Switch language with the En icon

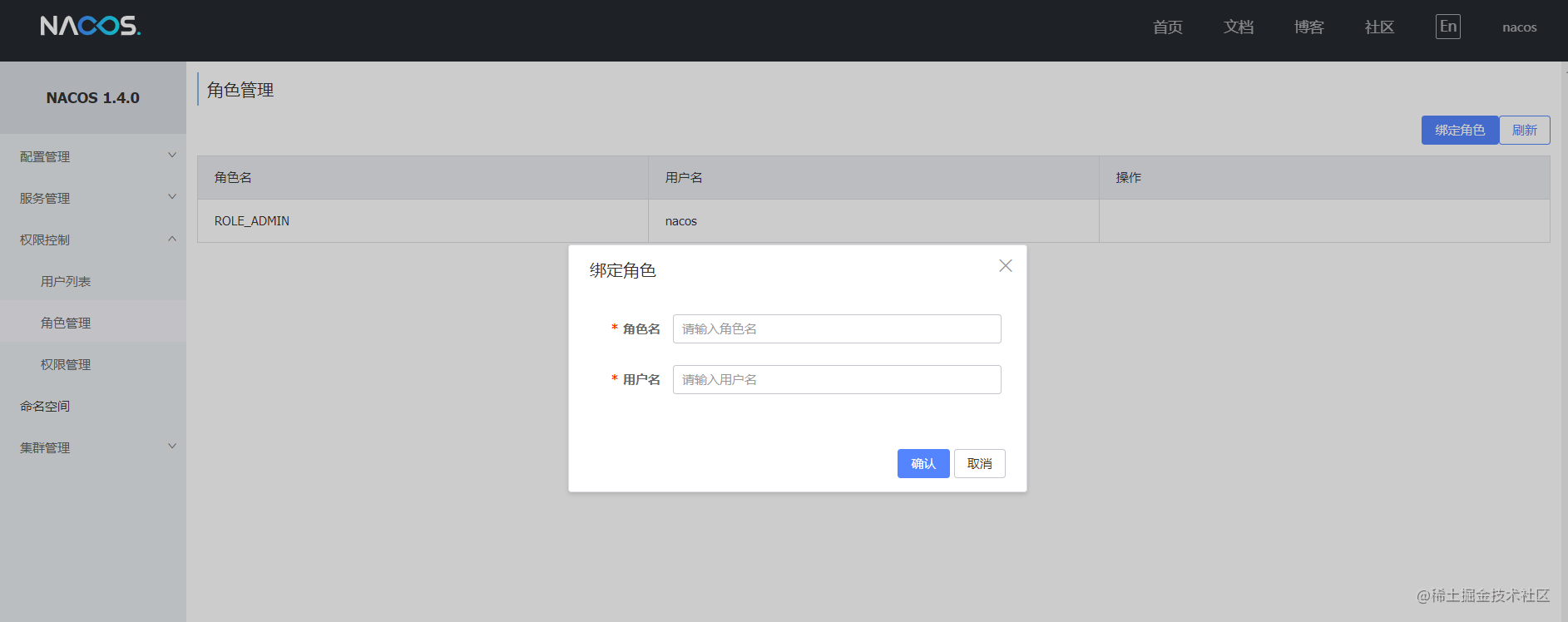[x=1448, y=27]
